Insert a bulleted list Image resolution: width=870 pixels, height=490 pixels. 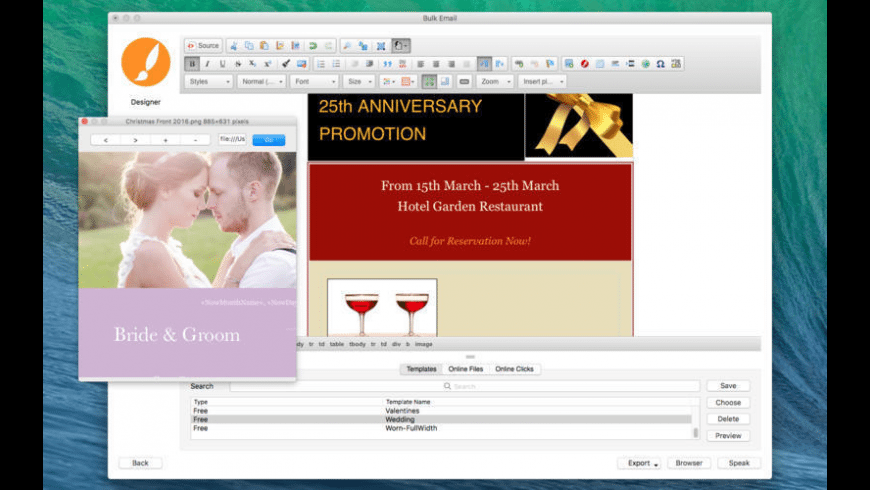336,64
